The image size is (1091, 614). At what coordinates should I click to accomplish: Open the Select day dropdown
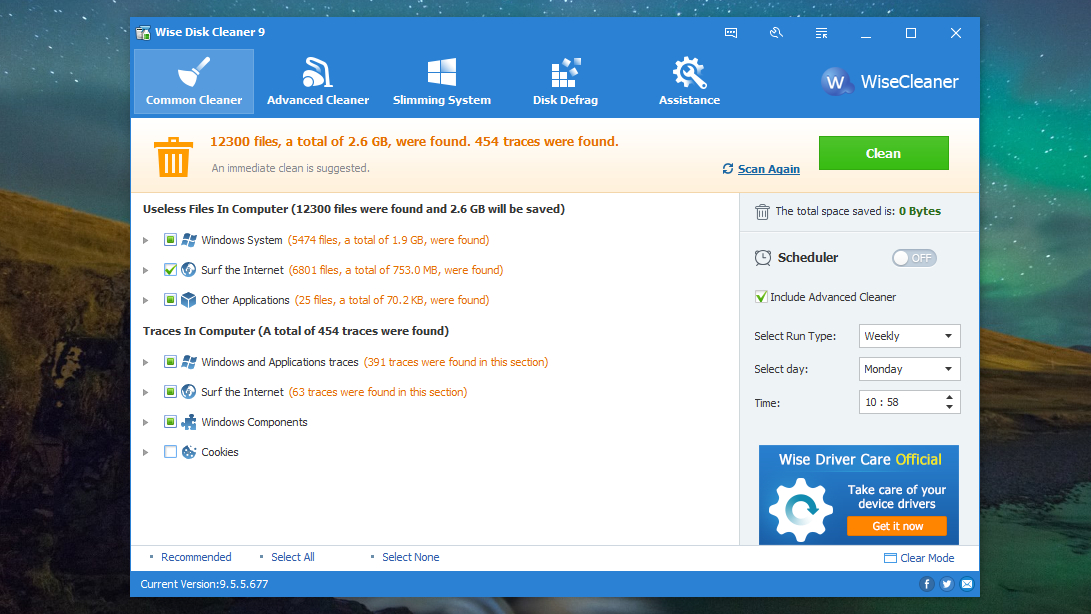point(909,369)
